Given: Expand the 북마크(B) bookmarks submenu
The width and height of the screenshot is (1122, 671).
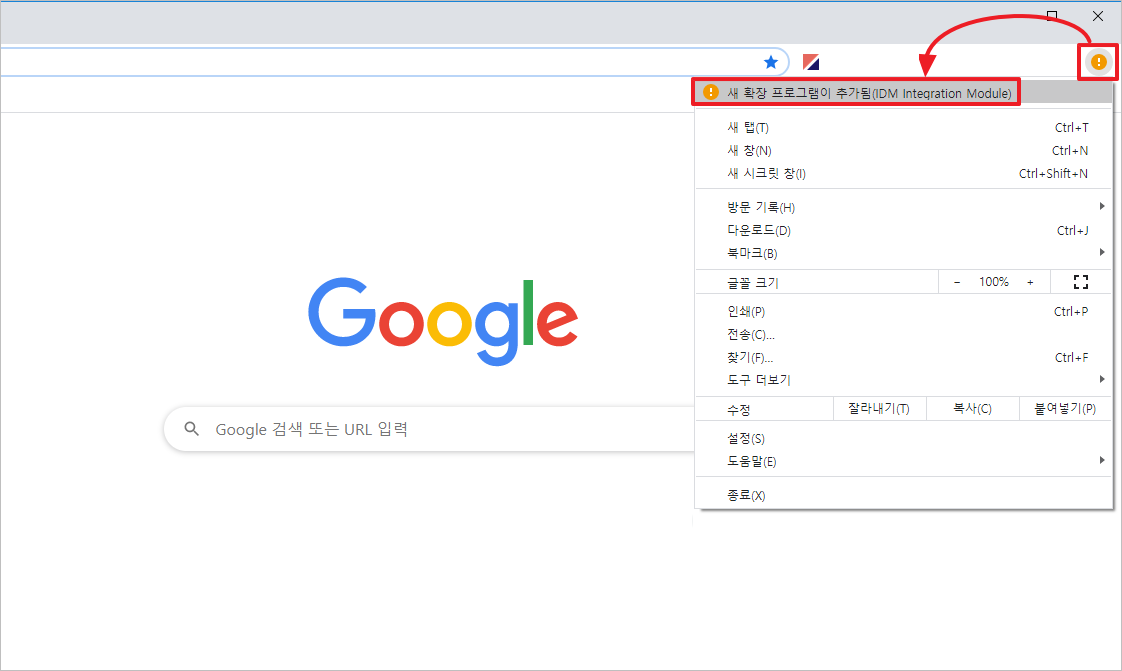Looking at the screenshot, I should (904, 253).
